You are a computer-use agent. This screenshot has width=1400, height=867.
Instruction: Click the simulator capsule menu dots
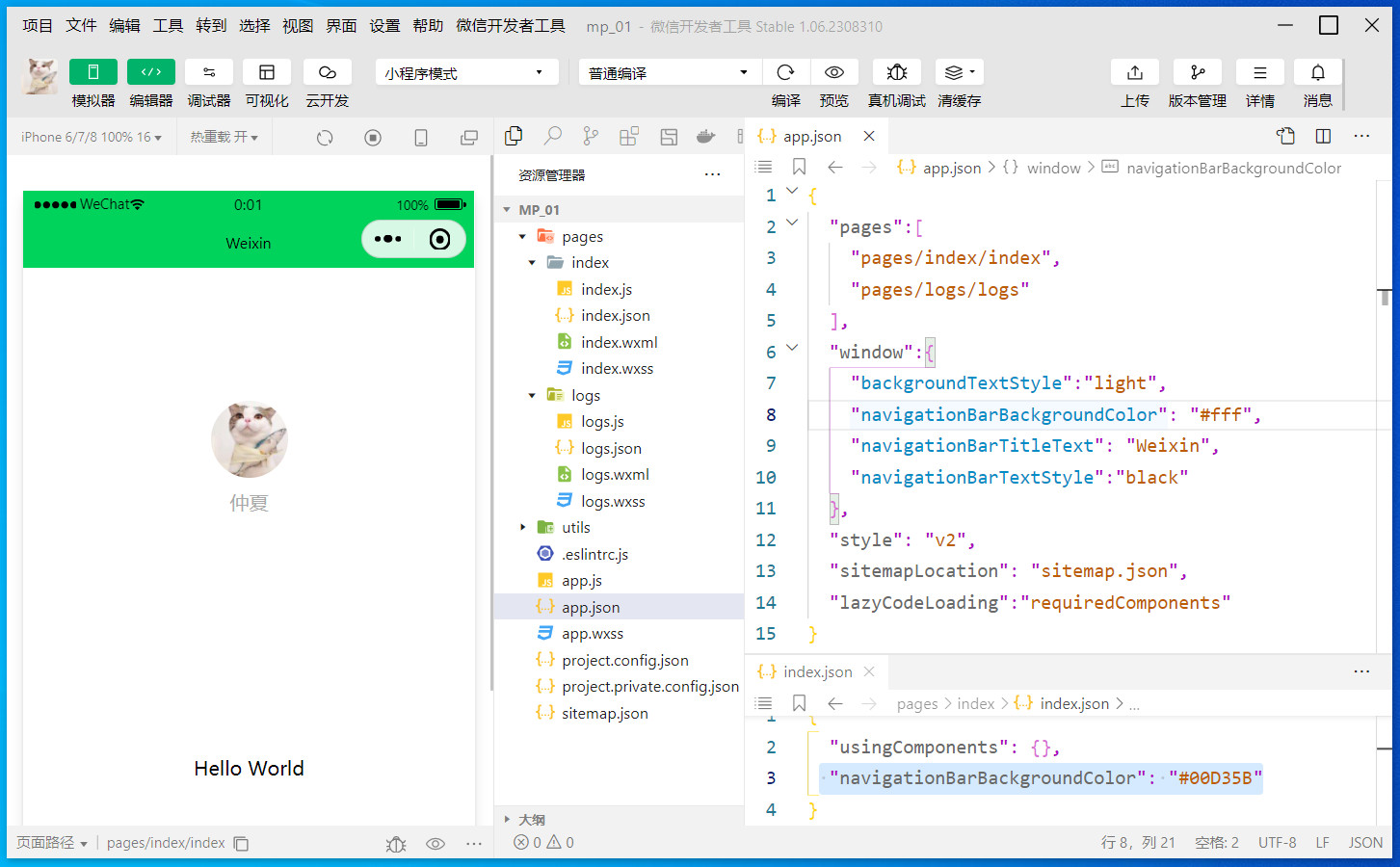pos(387,239)
